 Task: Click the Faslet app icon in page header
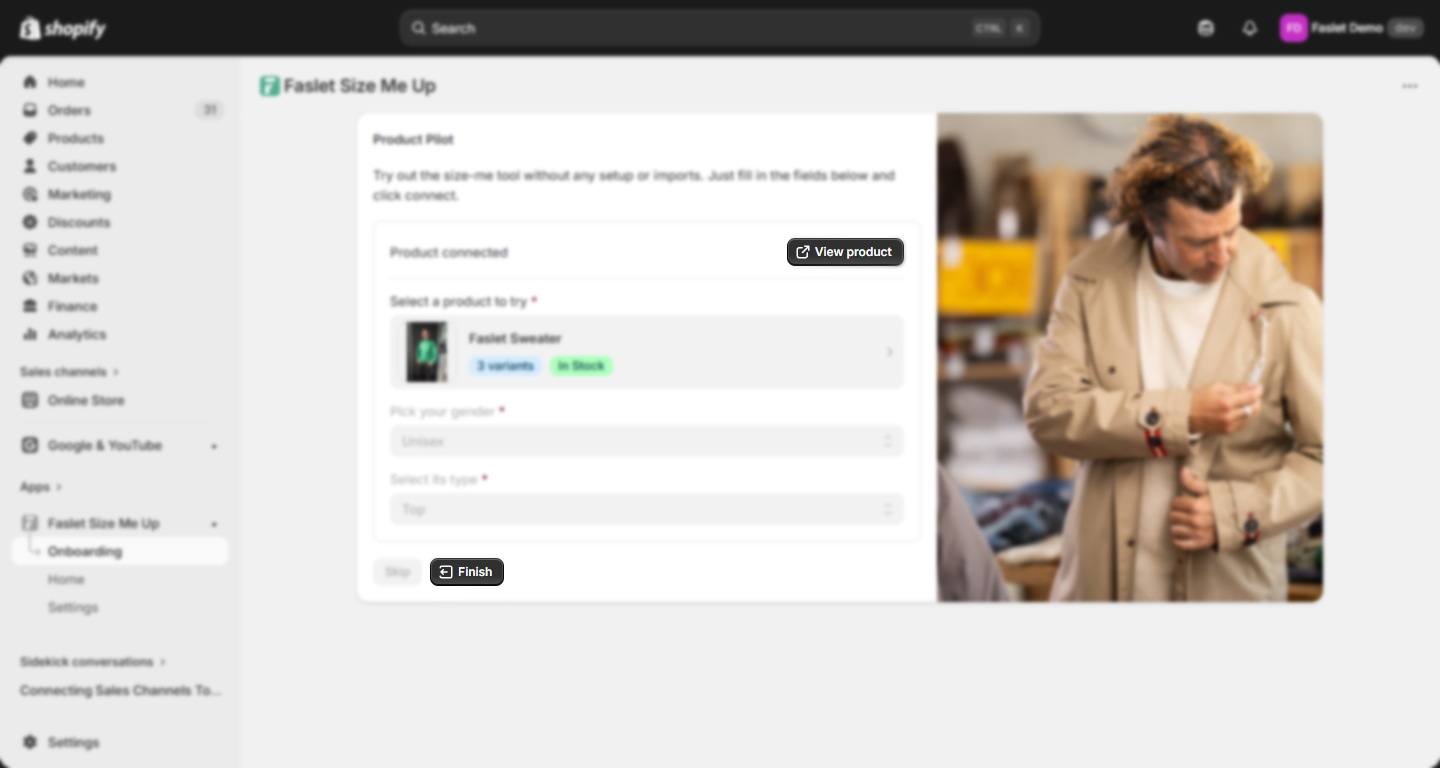[x=269, y=86]
